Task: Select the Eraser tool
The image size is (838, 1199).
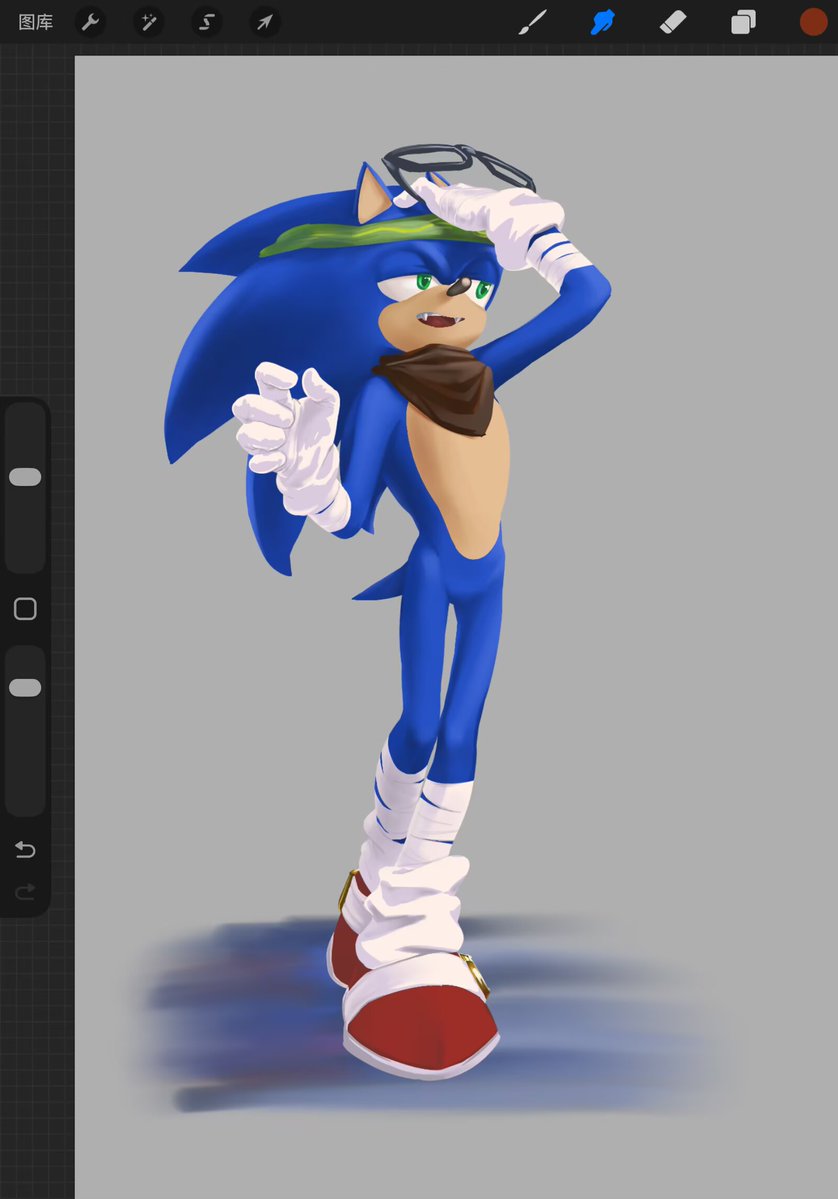Action: pyautogui.click(x=673, y=22)
